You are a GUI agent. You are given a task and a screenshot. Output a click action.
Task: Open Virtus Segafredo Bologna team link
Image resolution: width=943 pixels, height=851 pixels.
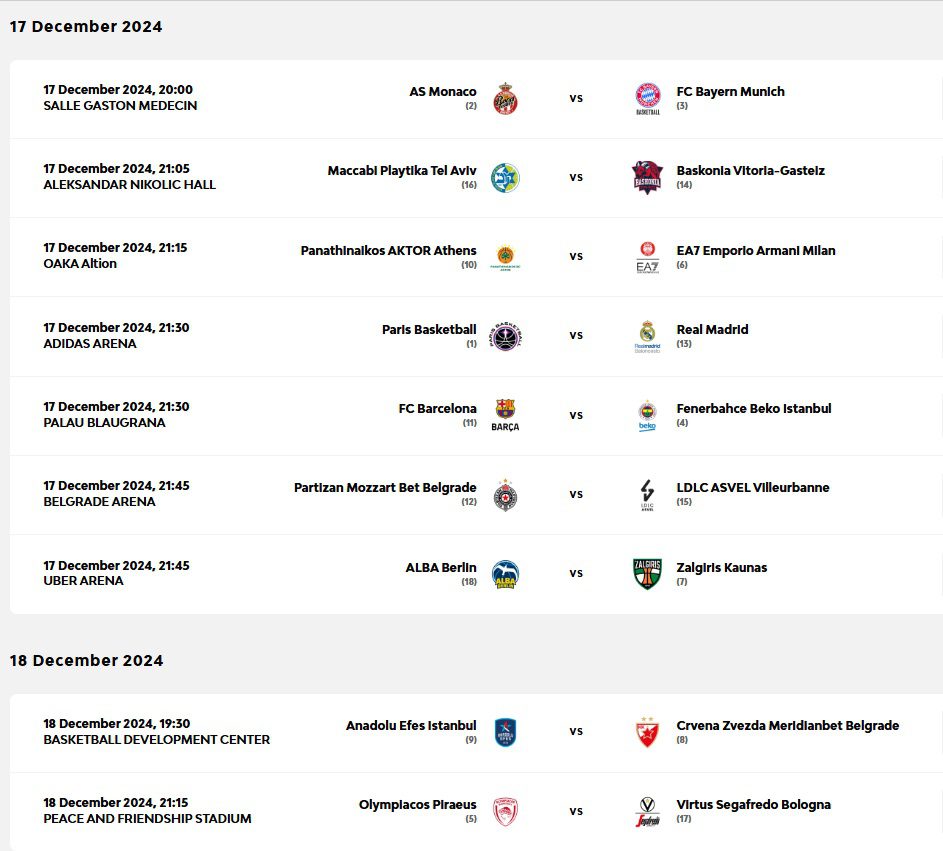tap(754, 805)
